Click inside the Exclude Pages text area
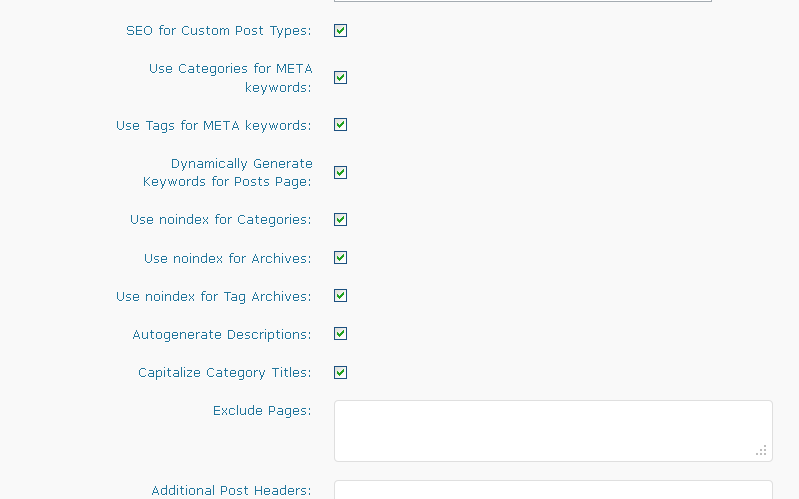This screenshot has width=799, height=499. click(x=553, y=431)
